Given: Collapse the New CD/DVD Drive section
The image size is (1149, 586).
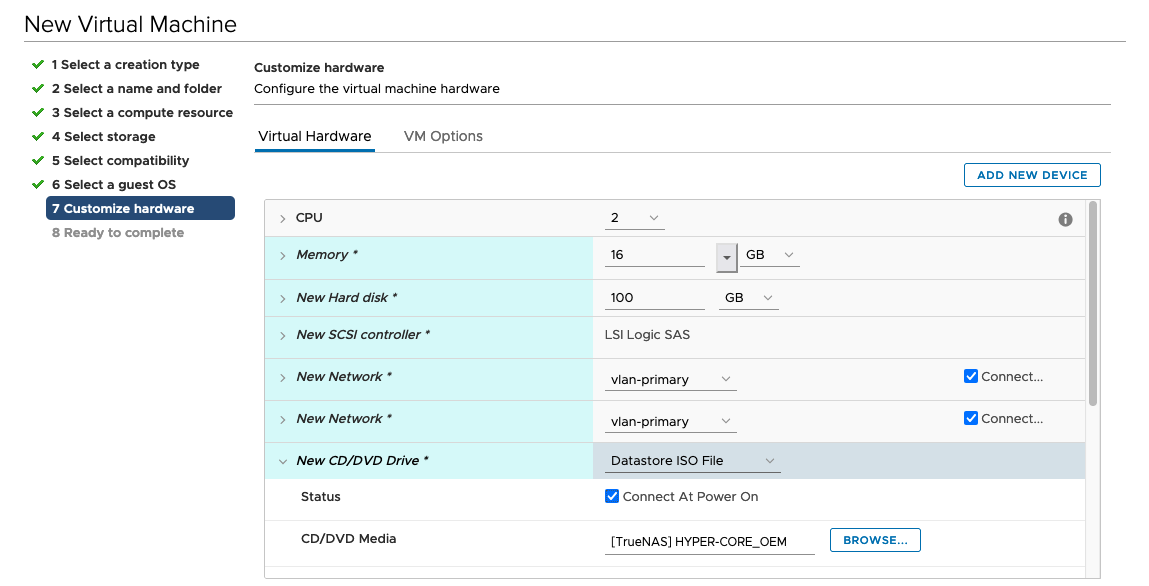Looking at the screenshot, I should (x=283, y=461).
